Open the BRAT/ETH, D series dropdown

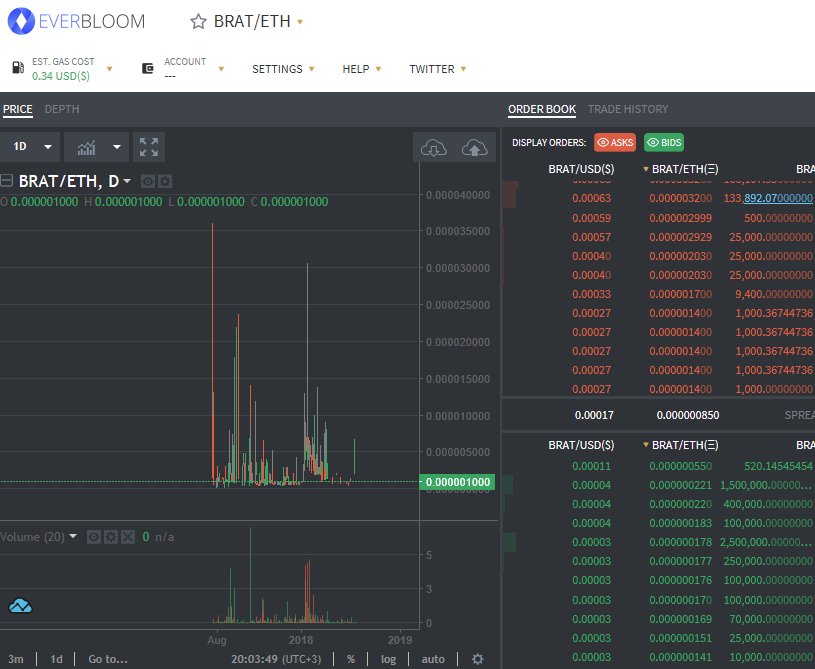127,181
